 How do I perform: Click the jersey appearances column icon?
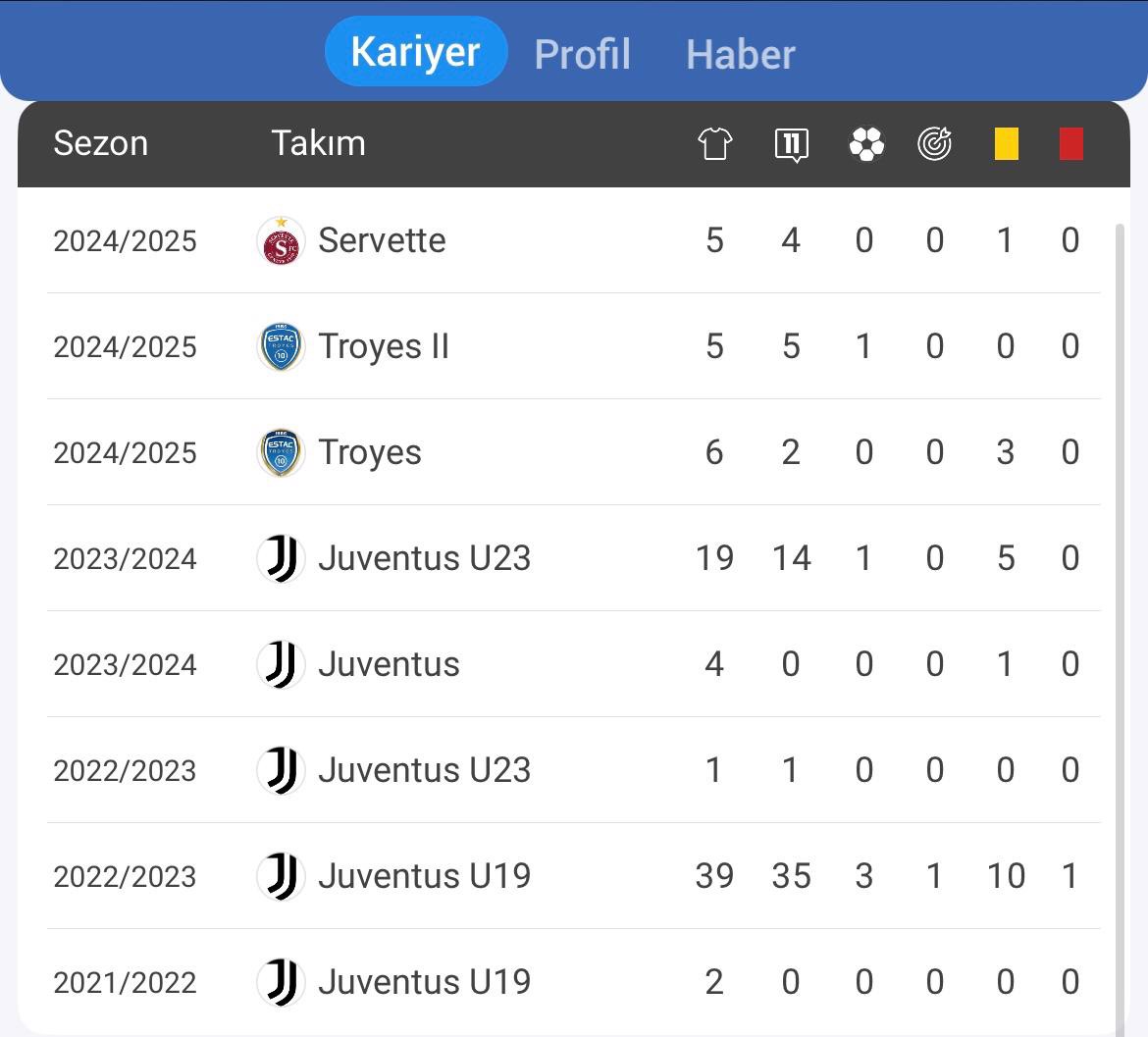pos(714,143)
